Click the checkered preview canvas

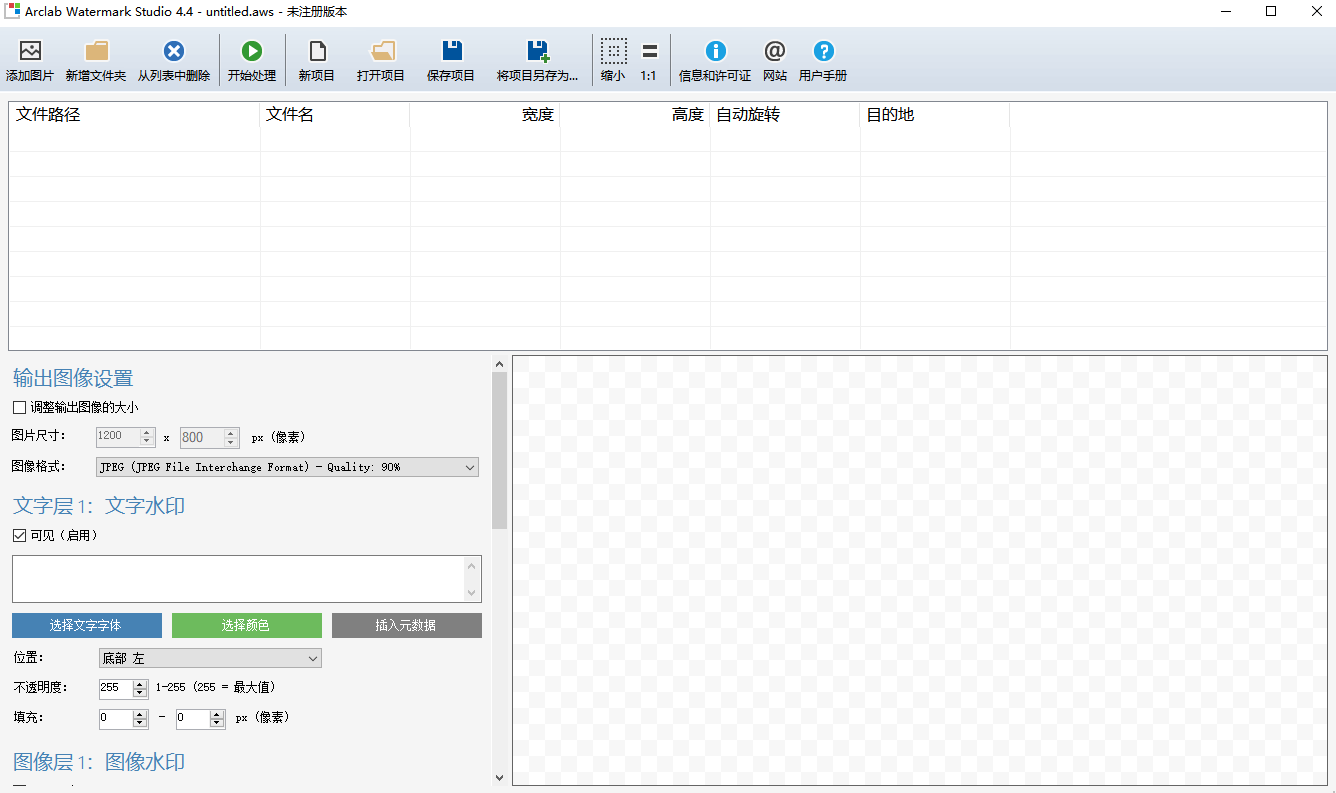coord(920,570)
